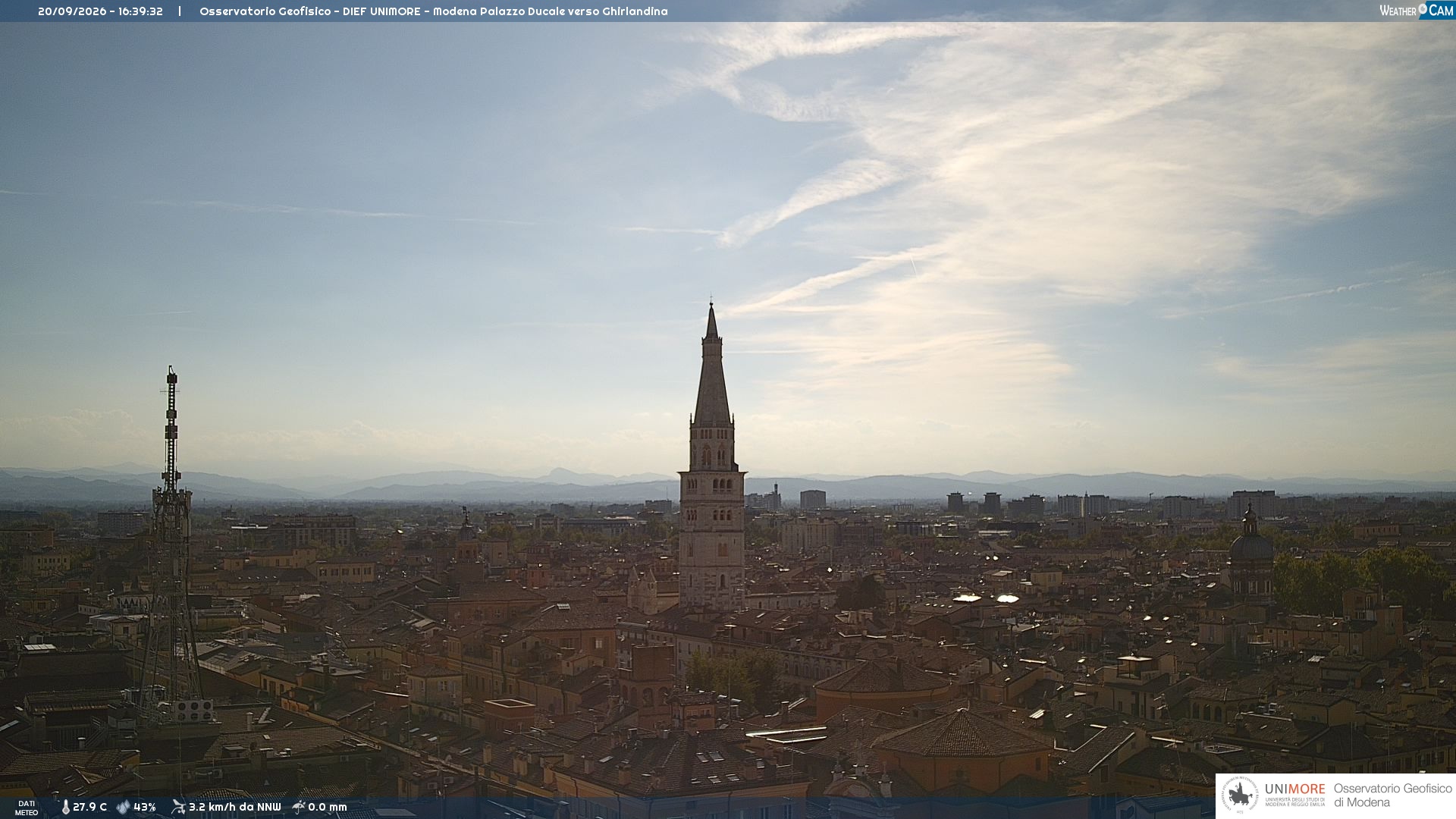This screenshot has width=1456, height=819.
Task: Click the Osservatorio Geofisico DIEF UNIMORE title
Action: point(433,11)
